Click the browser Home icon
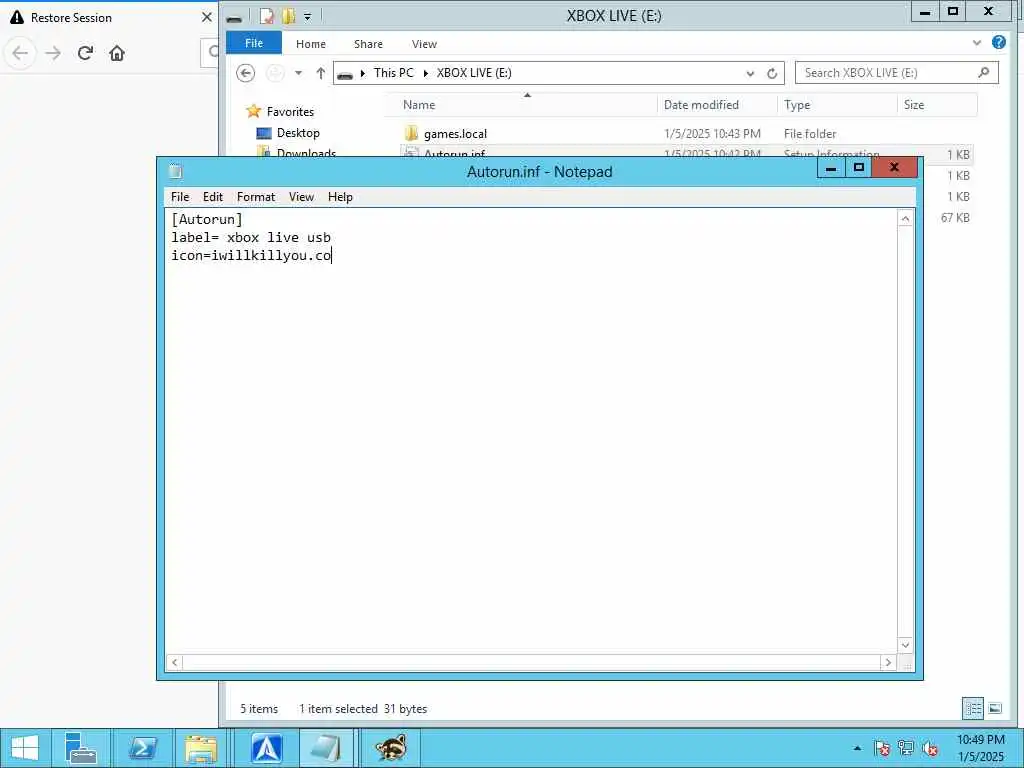The image size is (1024, 768). (117, 53)
